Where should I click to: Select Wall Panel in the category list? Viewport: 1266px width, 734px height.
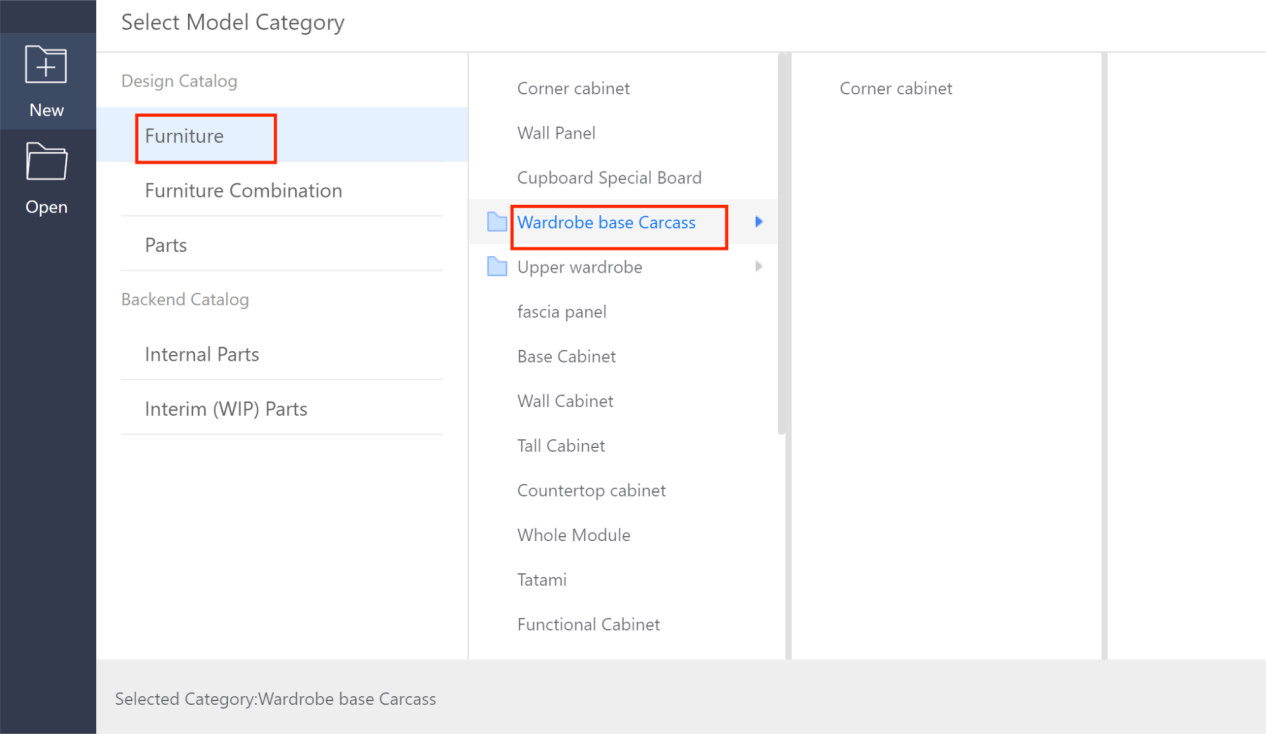pyautogui.click(x=556, y=133)
